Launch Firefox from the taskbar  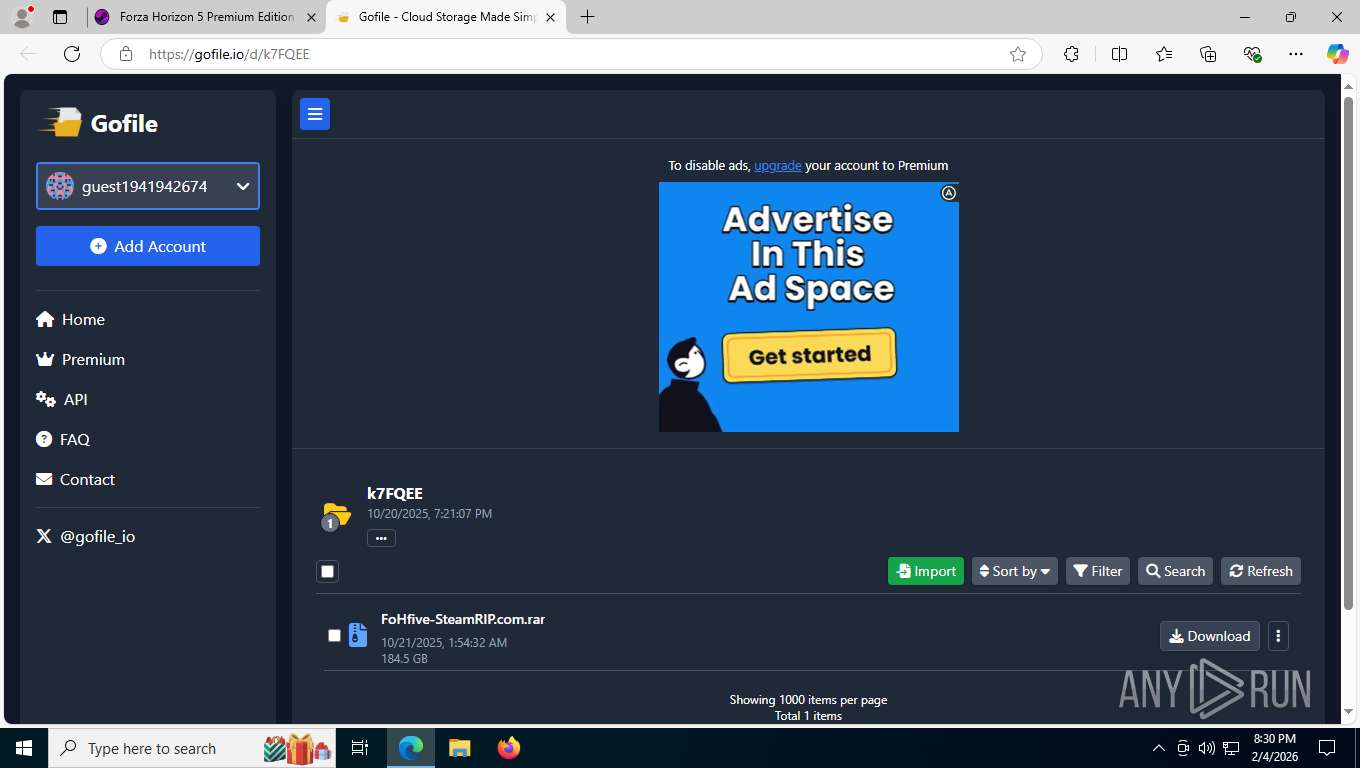pyautogui.click(x=509, y=748)
